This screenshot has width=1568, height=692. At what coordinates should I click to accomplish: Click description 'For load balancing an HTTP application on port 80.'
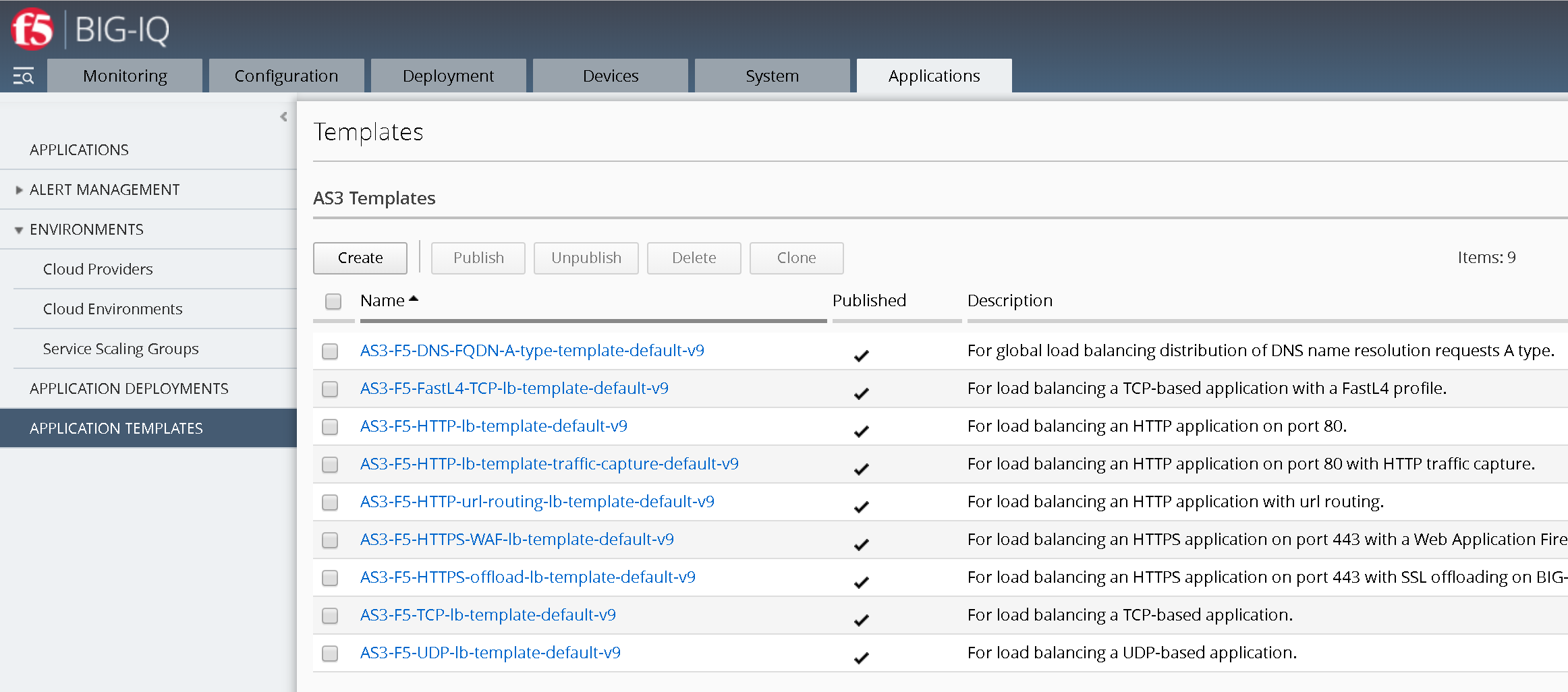click(x=1157, y=426)
